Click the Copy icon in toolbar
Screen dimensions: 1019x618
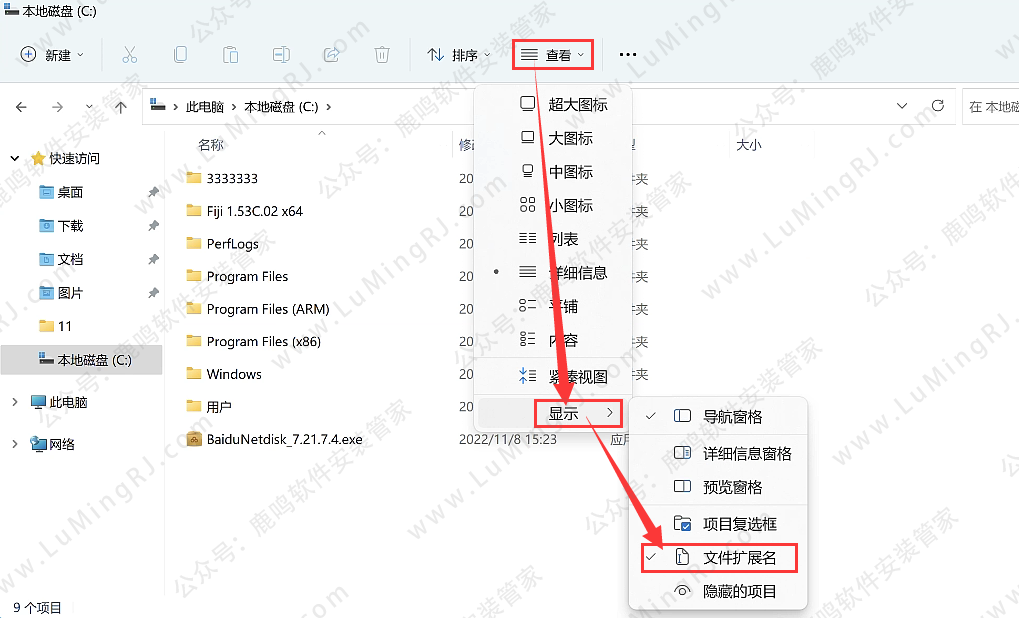point(180,55)
